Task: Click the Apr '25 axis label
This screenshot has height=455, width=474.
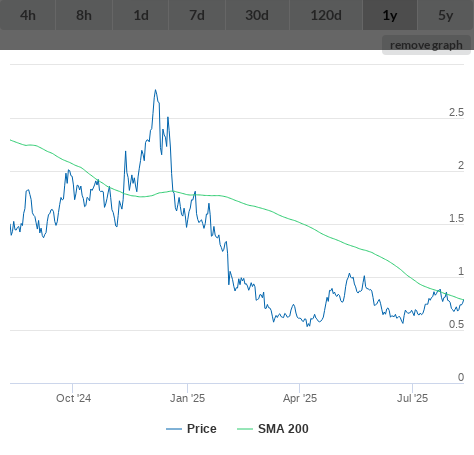Action: click(x=300, y=398)
